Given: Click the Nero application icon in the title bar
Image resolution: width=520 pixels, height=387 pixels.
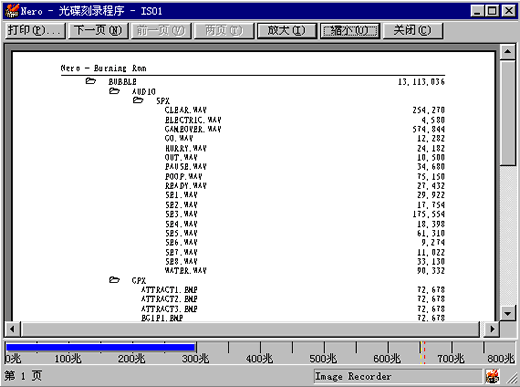Looking at the screenshot, I should 12,11.
